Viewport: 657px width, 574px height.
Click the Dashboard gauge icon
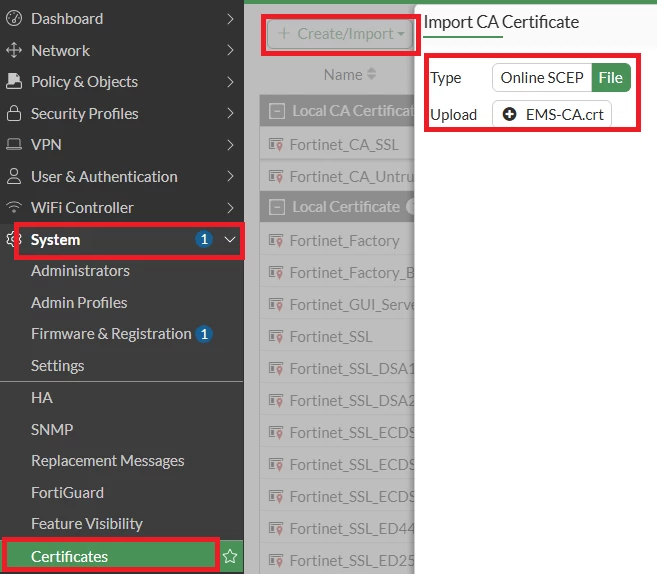point(14,18)
